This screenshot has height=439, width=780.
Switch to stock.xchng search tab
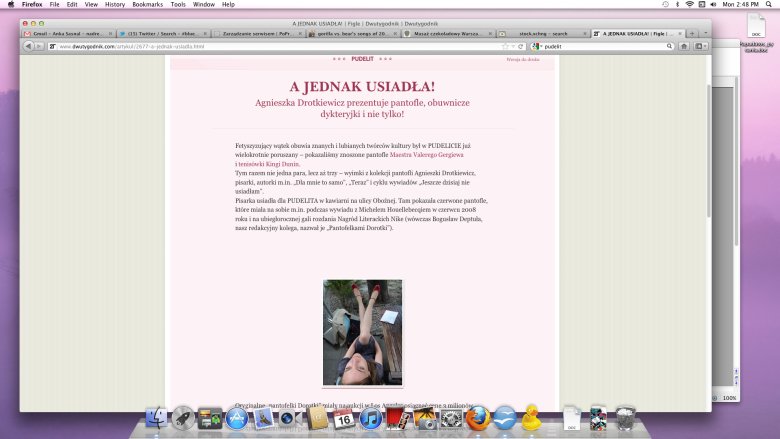542,34
